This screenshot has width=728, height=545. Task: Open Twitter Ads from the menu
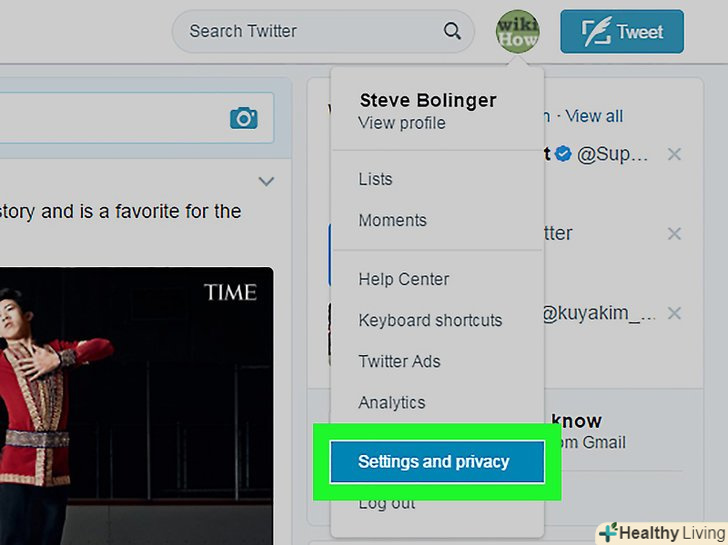coord(399,361)
